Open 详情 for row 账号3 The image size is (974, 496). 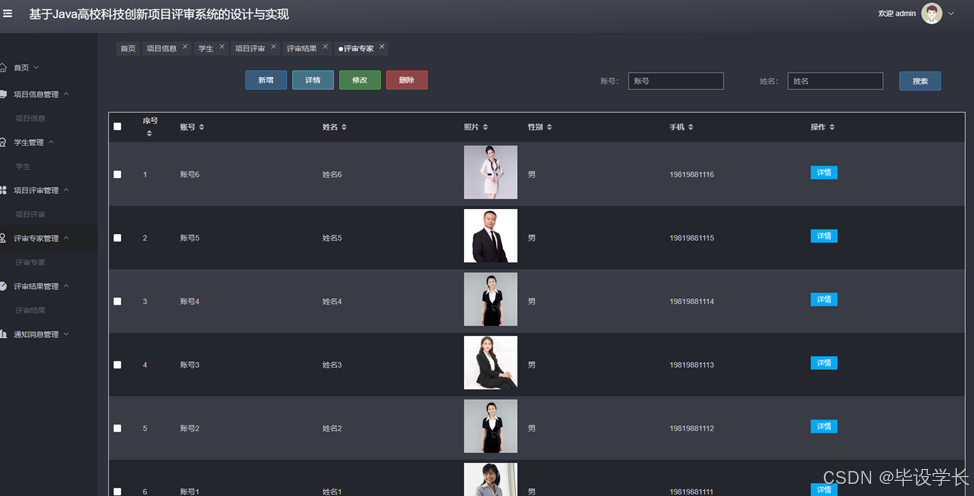[824, 363]
